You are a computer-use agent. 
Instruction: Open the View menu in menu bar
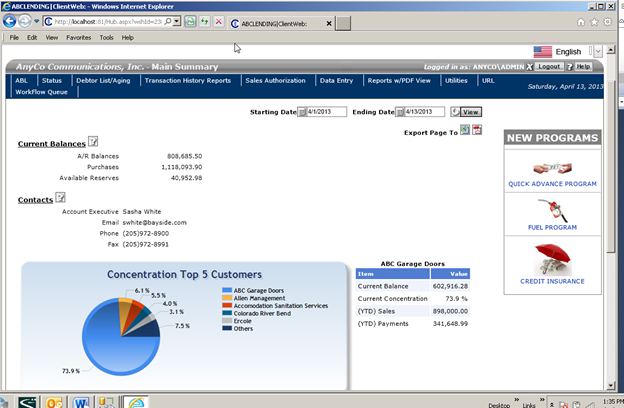click(52, 37)
